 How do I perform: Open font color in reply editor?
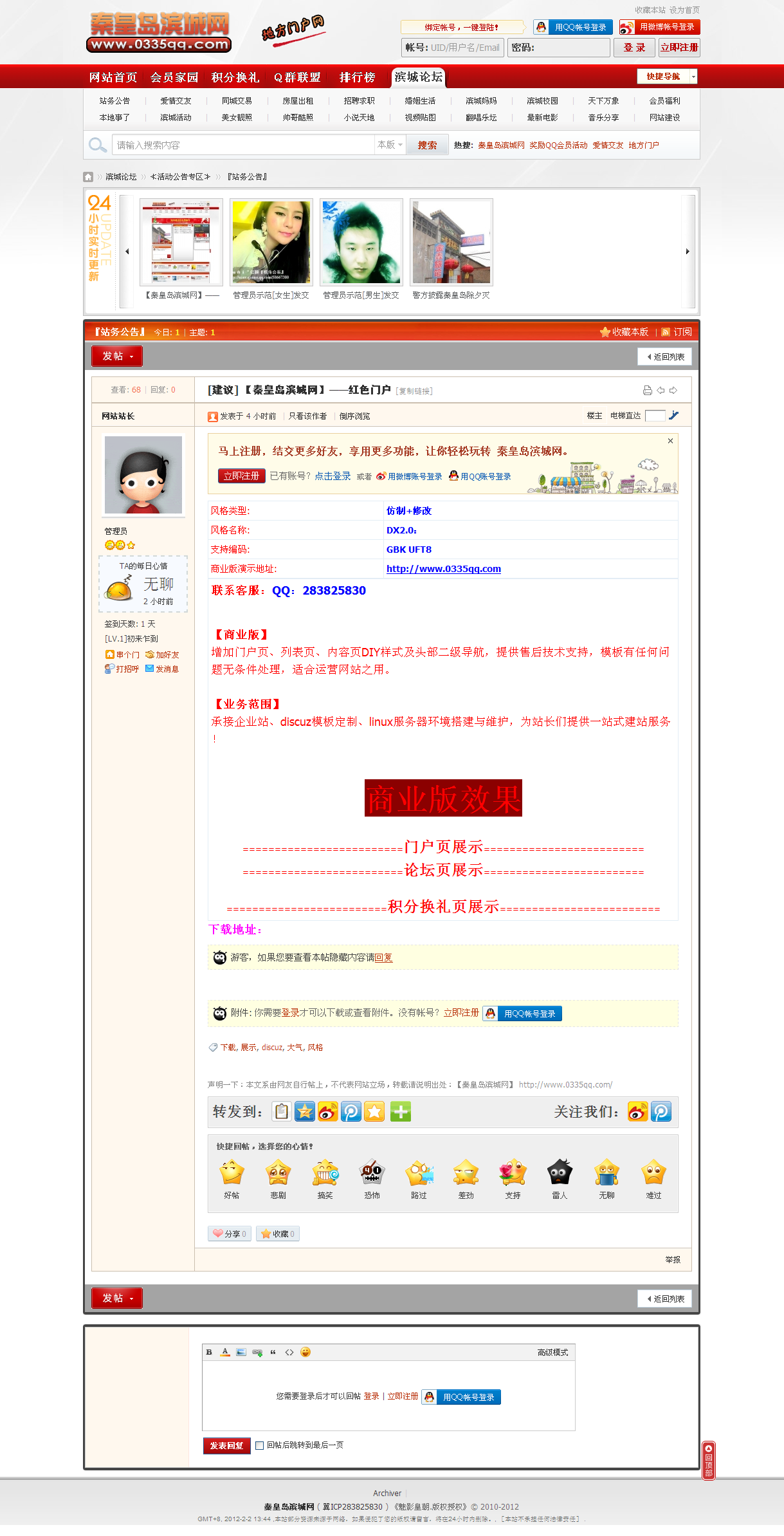tap(225, 1352)
